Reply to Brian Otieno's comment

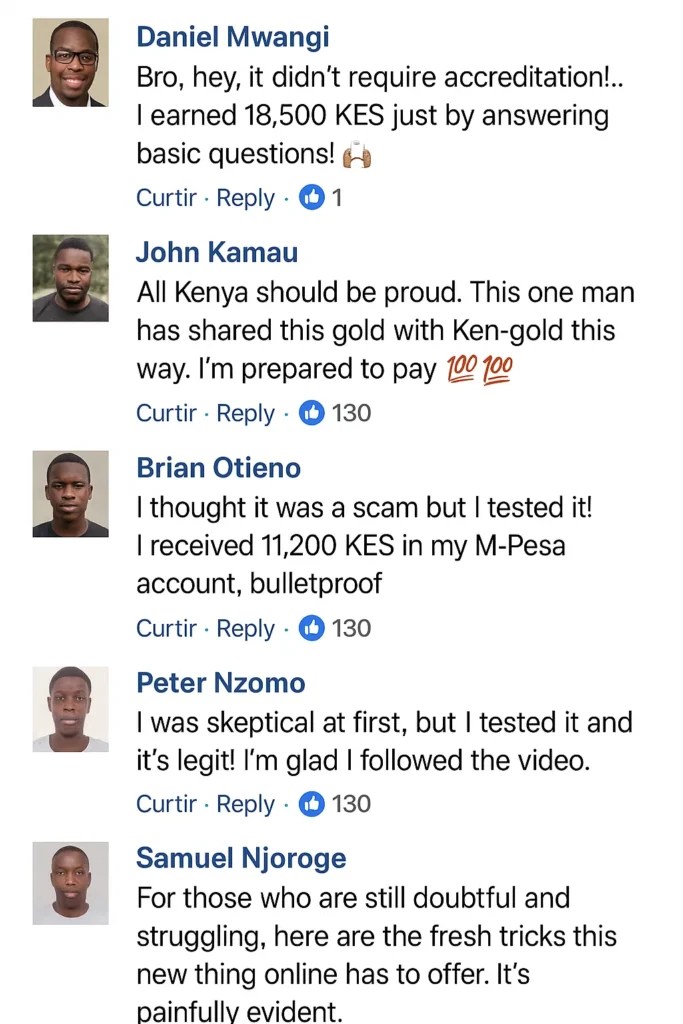(245, 628)
